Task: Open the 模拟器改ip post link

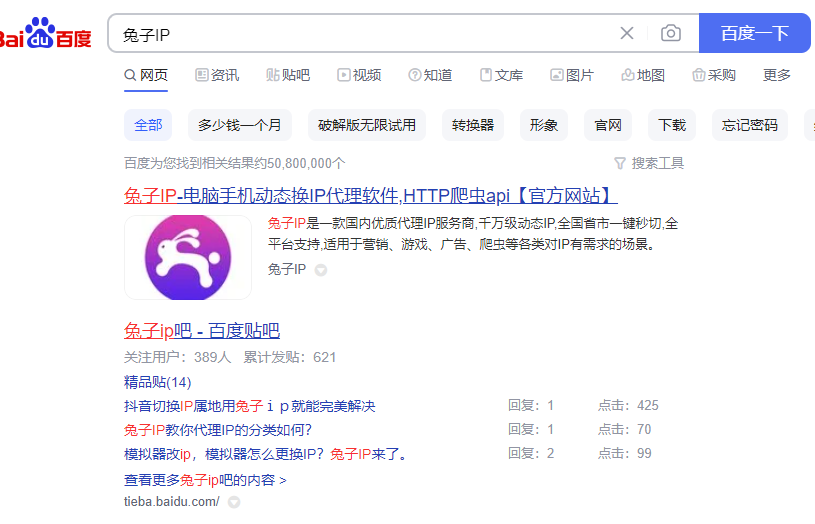Action: [265, 454]
